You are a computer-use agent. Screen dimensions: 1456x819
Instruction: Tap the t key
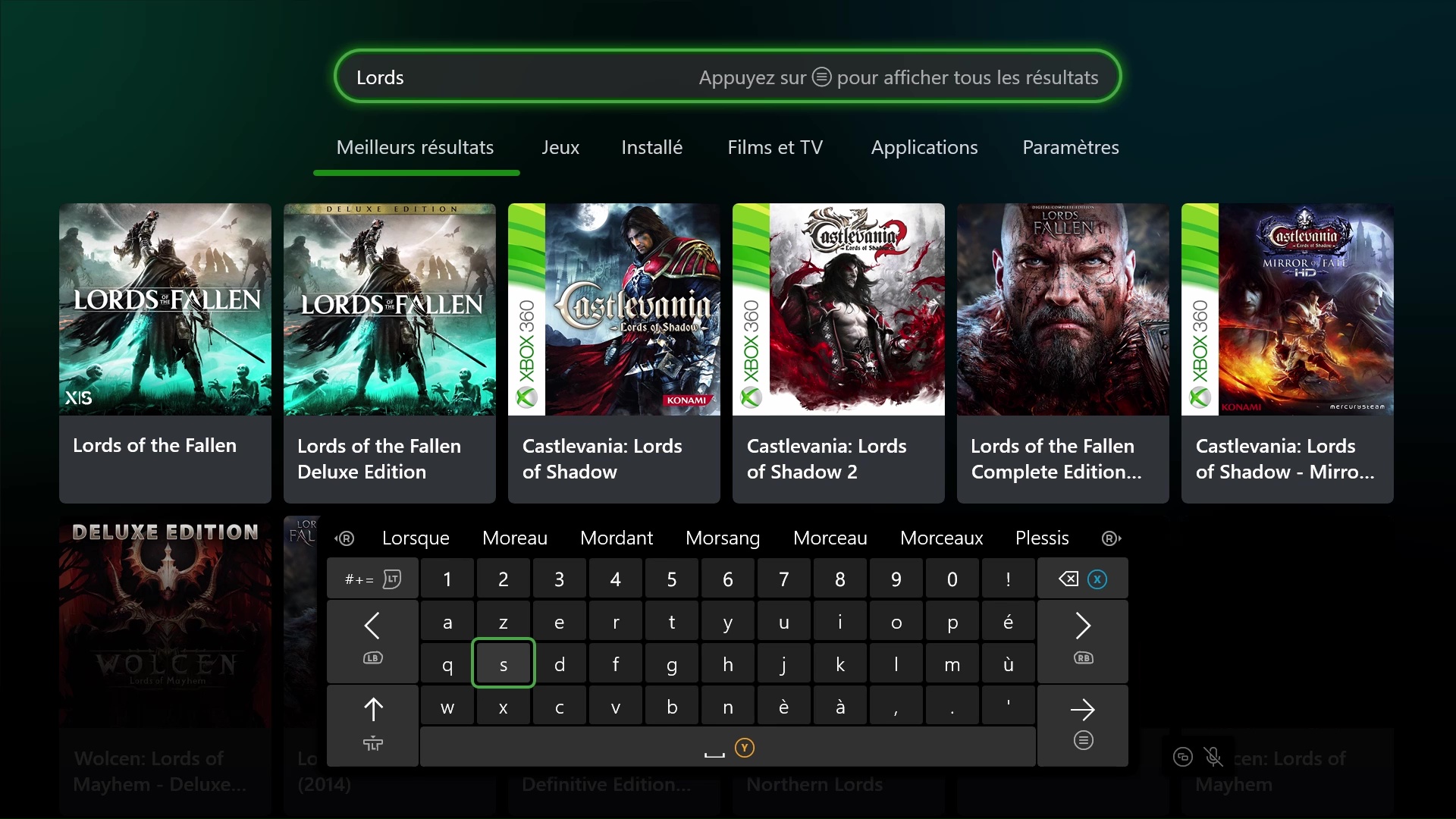click(x=672, y=623)
